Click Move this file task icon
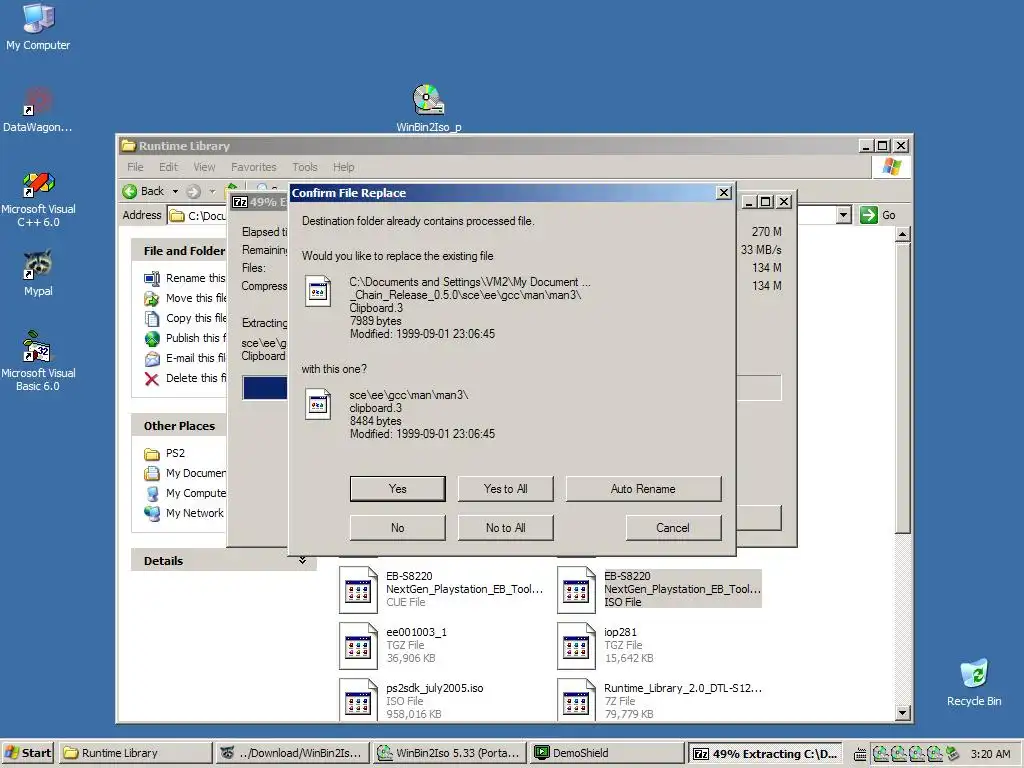 click(152, 298)
